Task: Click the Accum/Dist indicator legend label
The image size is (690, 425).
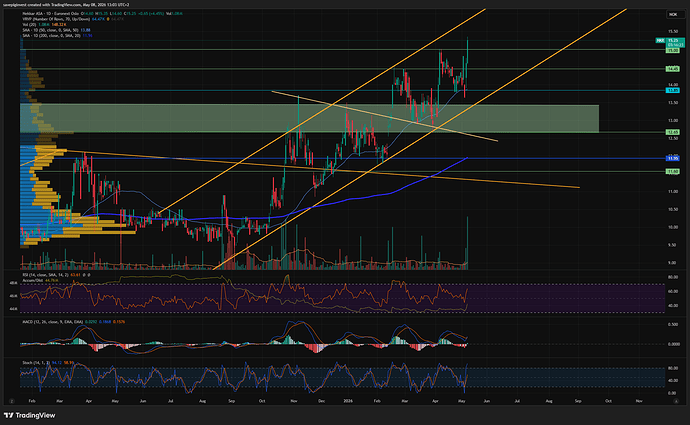Action: [x=33, y=280]
